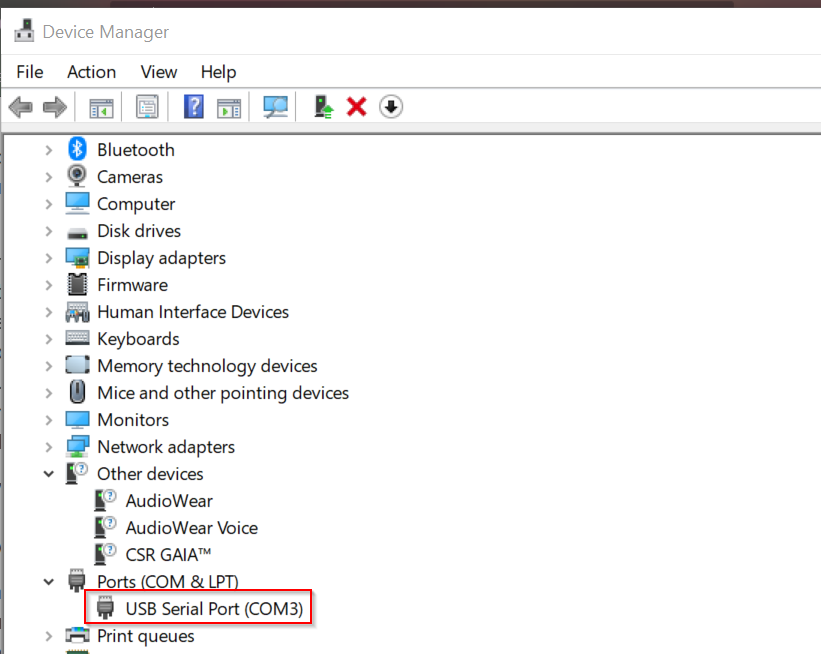Viewport: 821px width, 654px height.
Task: Click the Update device driver icon
Action: [x=323, y=106]
